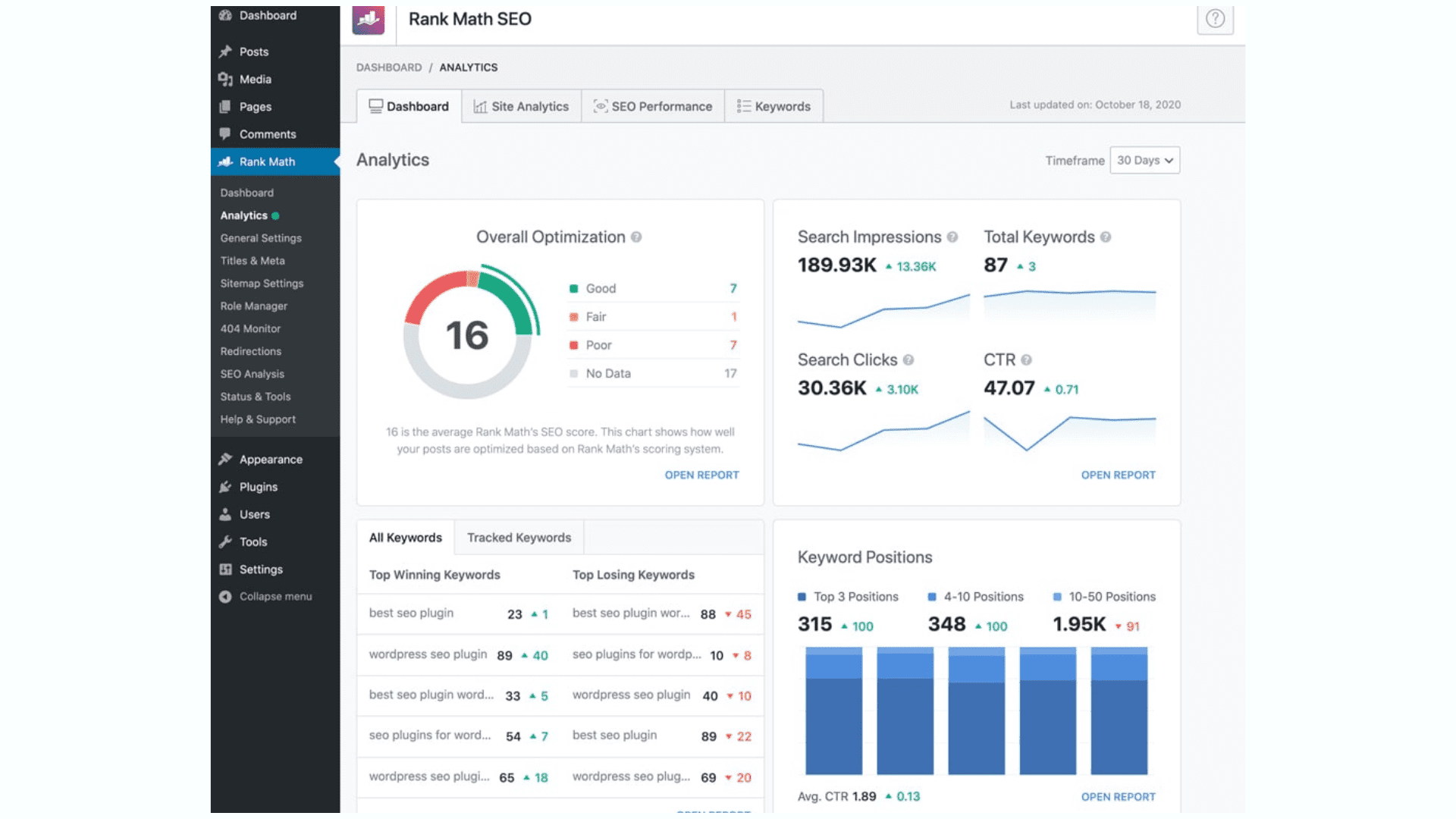Click the help question mark icon
The height and width of the screenshot is (819, 1456).
click(1215, 19)
